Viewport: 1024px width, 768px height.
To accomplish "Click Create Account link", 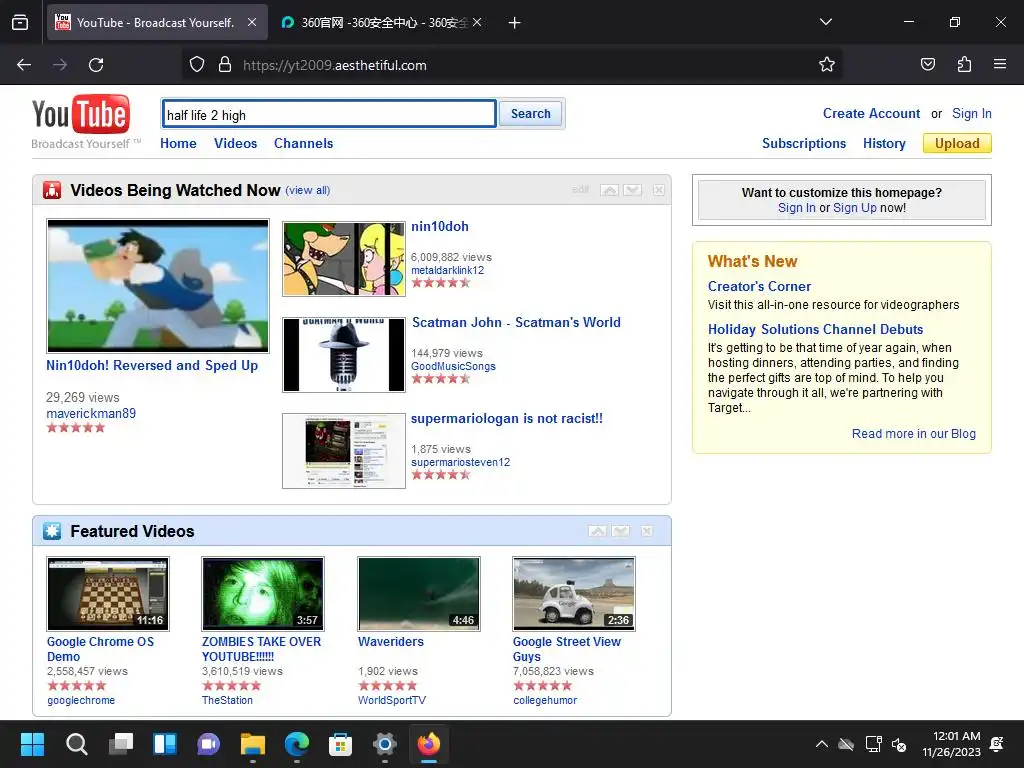I will coord(871,114).
